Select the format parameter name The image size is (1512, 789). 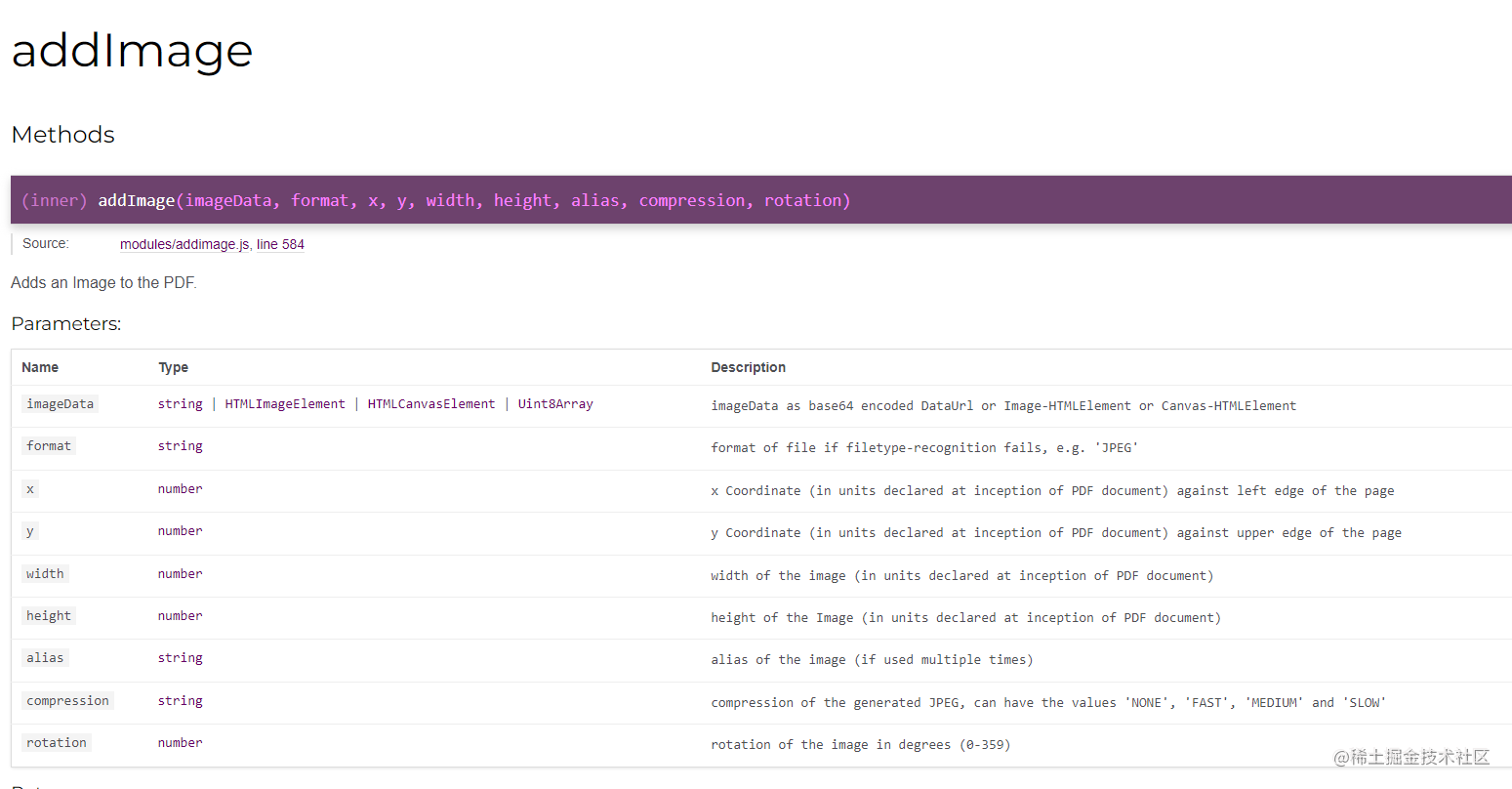click(49, 445)
